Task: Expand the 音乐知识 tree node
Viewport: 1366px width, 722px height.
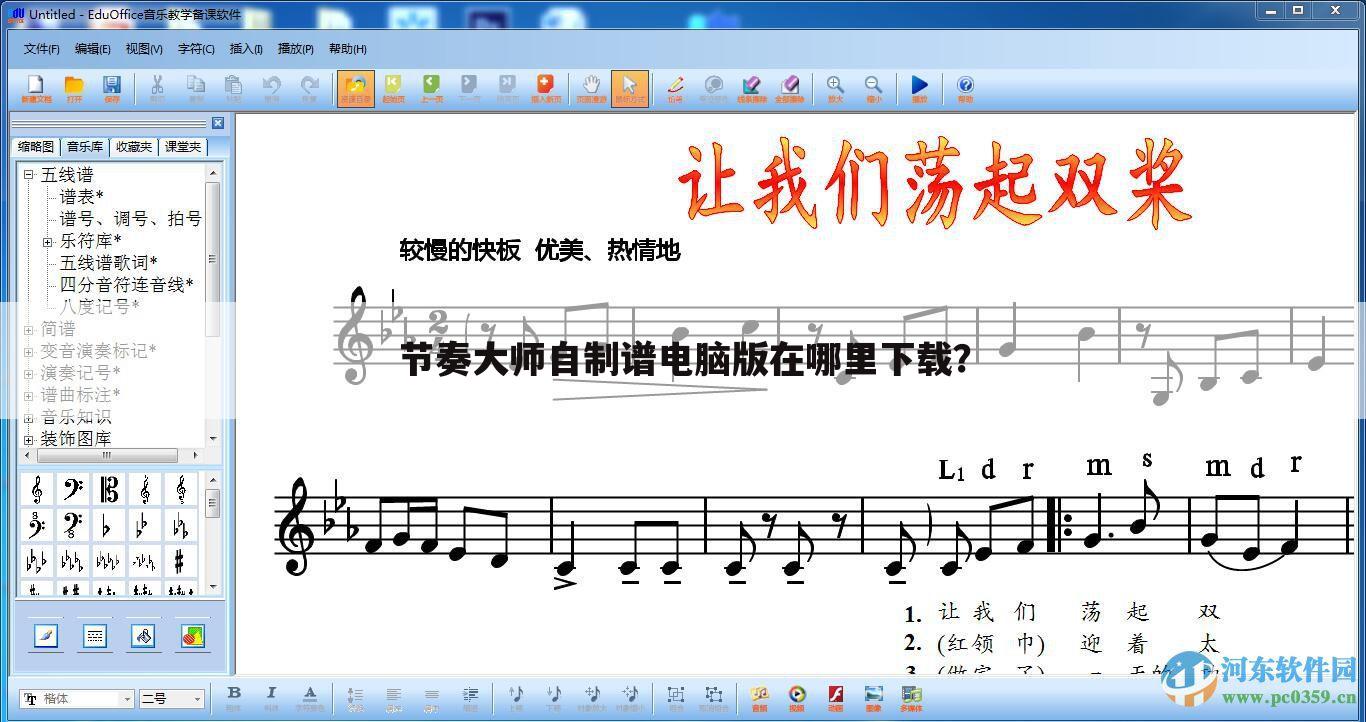Action: [x=29, y=417]
